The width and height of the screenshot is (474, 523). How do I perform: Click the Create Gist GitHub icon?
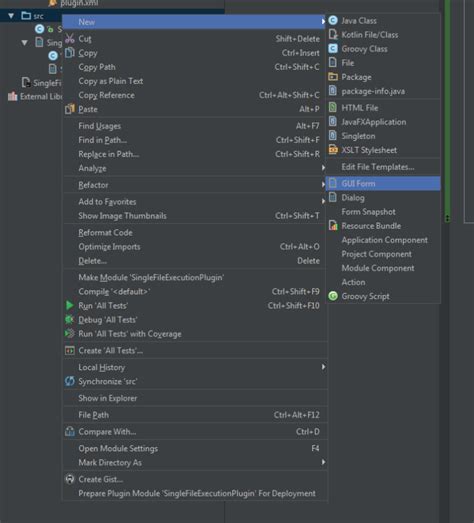tap(70, 479)
